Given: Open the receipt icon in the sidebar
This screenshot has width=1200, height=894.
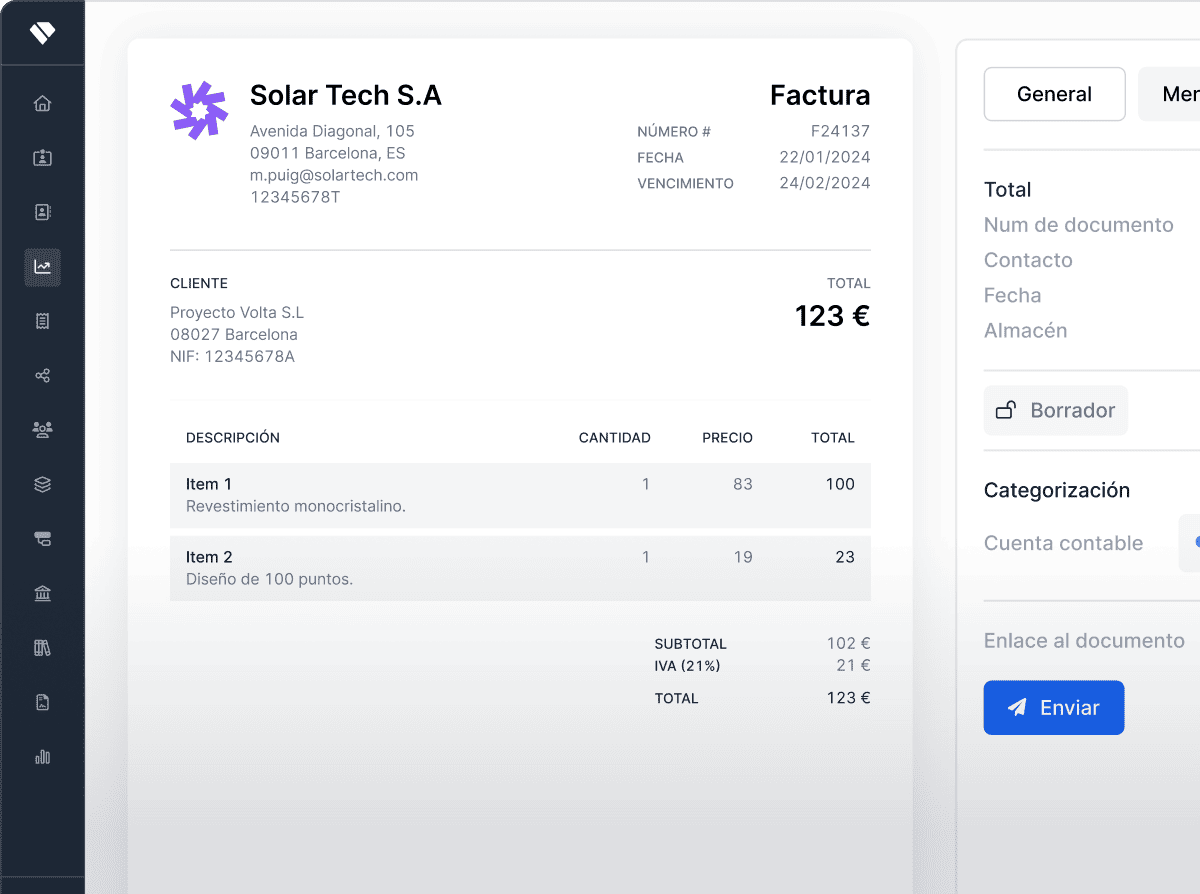Looking at the screenshot, I should click(42, 321).
